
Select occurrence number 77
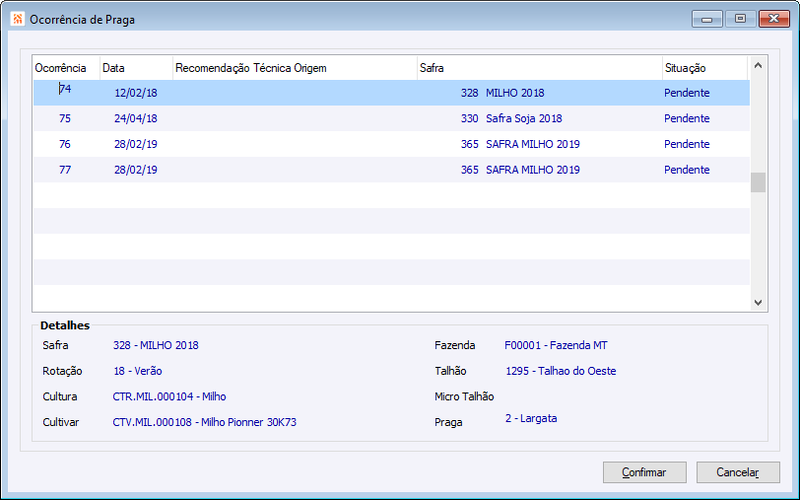click(65, 169)
